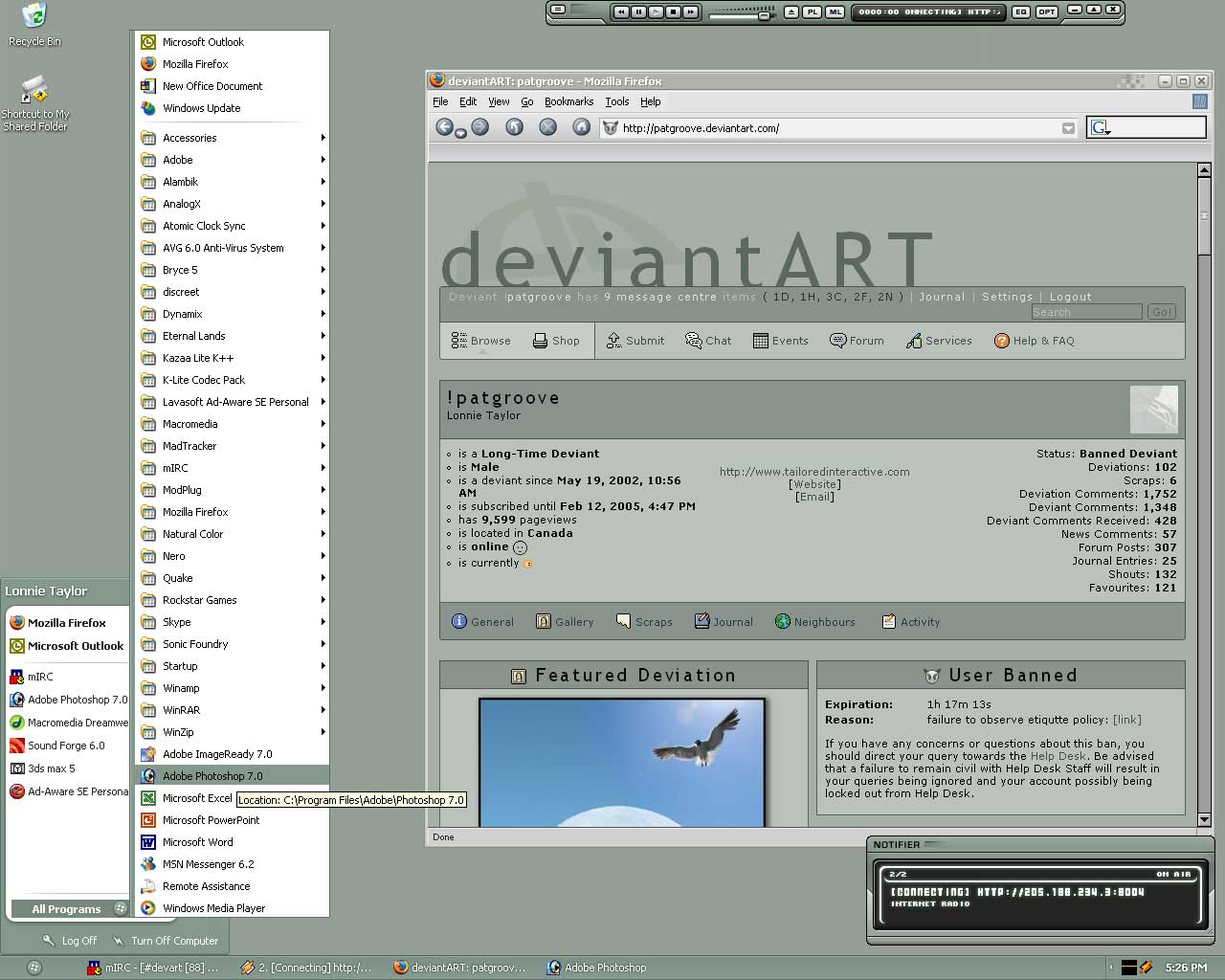This screenshot has width=1225, height=980.
Task: Open deviantART Events
Action: pos(781,341)
